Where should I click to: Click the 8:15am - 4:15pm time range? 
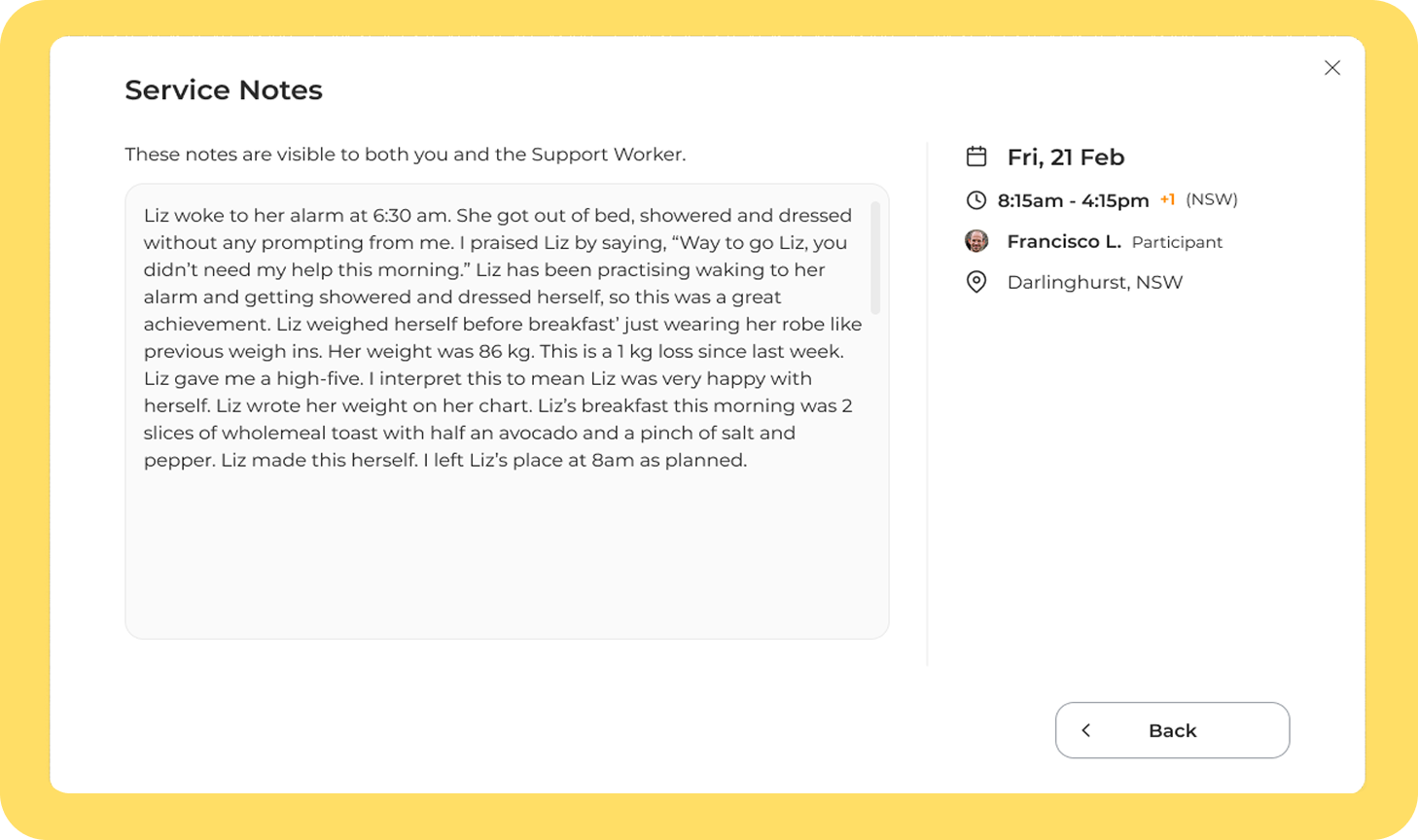coord(1073,200)
